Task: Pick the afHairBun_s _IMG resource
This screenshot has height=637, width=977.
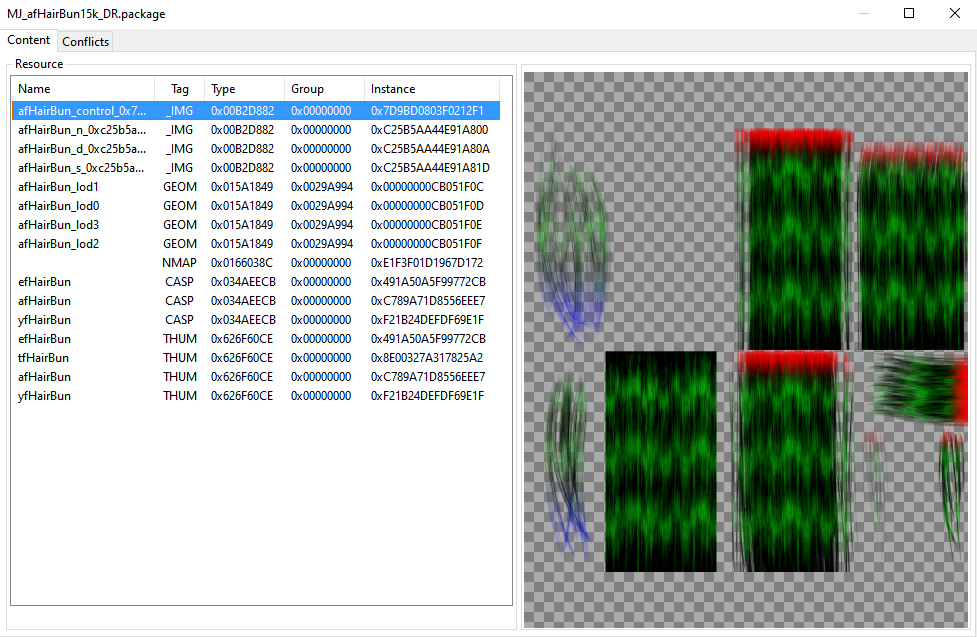Action: [x=82, y=168]
